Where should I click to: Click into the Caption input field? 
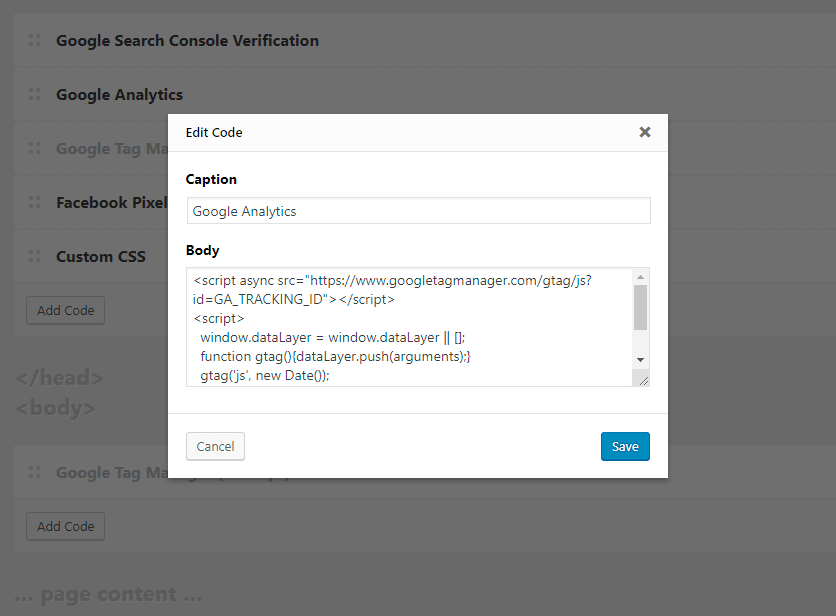click(x=419, y=211)
